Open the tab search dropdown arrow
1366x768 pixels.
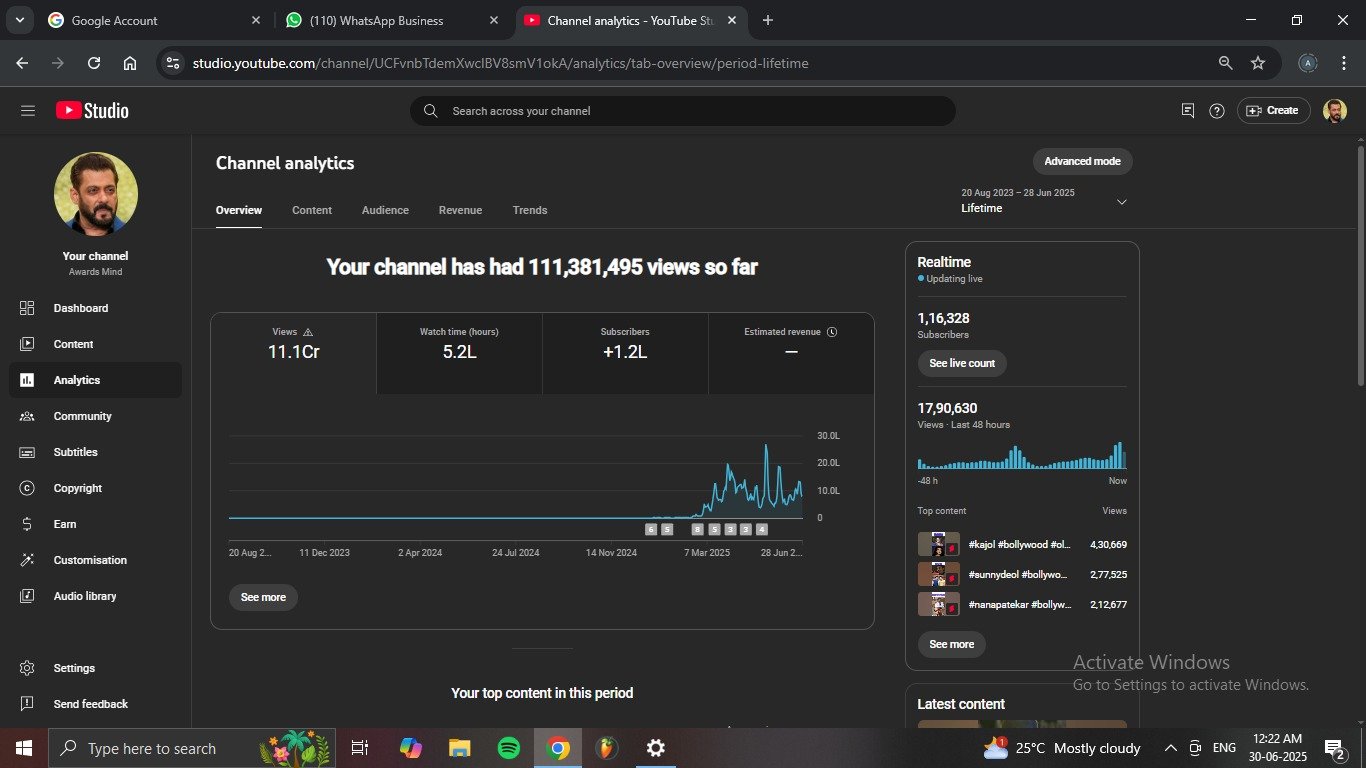click(19, 20)
